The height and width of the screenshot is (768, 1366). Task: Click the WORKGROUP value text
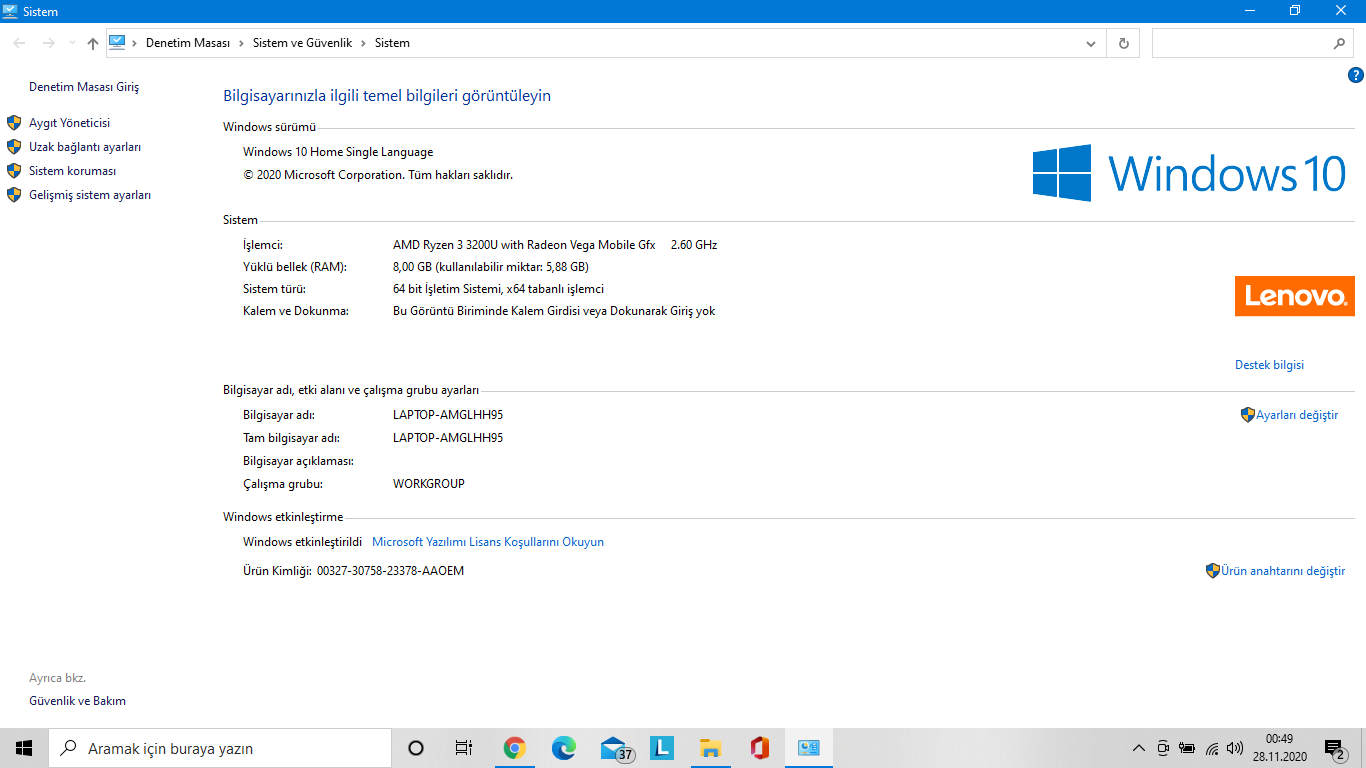point(429,484)
